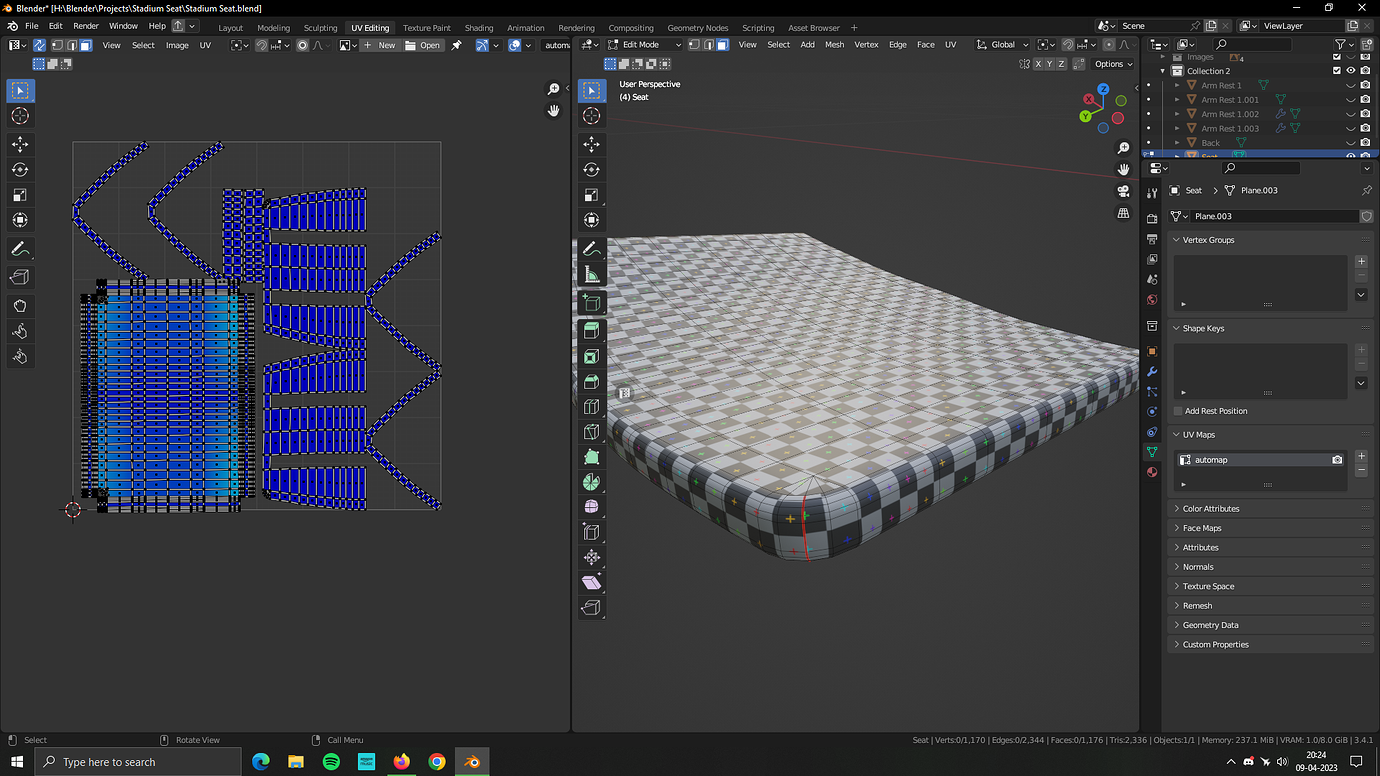Screen dimensions: 1380x776
Task: Enable face select mode in 3D viewport
Action: [722, 45]
